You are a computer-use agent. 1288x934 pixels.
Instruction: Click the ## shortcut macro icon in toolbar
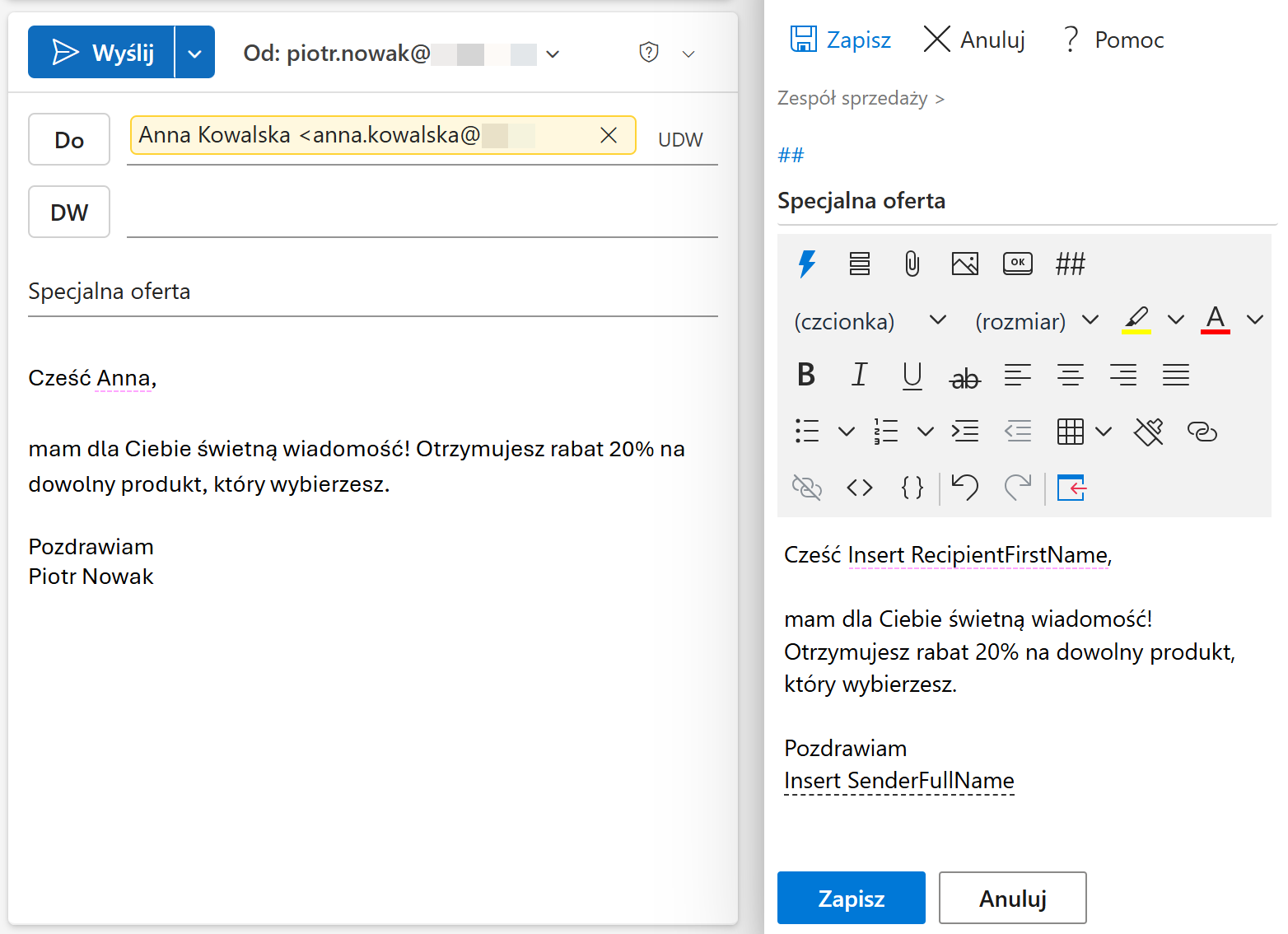click(x=1070, y=264)
